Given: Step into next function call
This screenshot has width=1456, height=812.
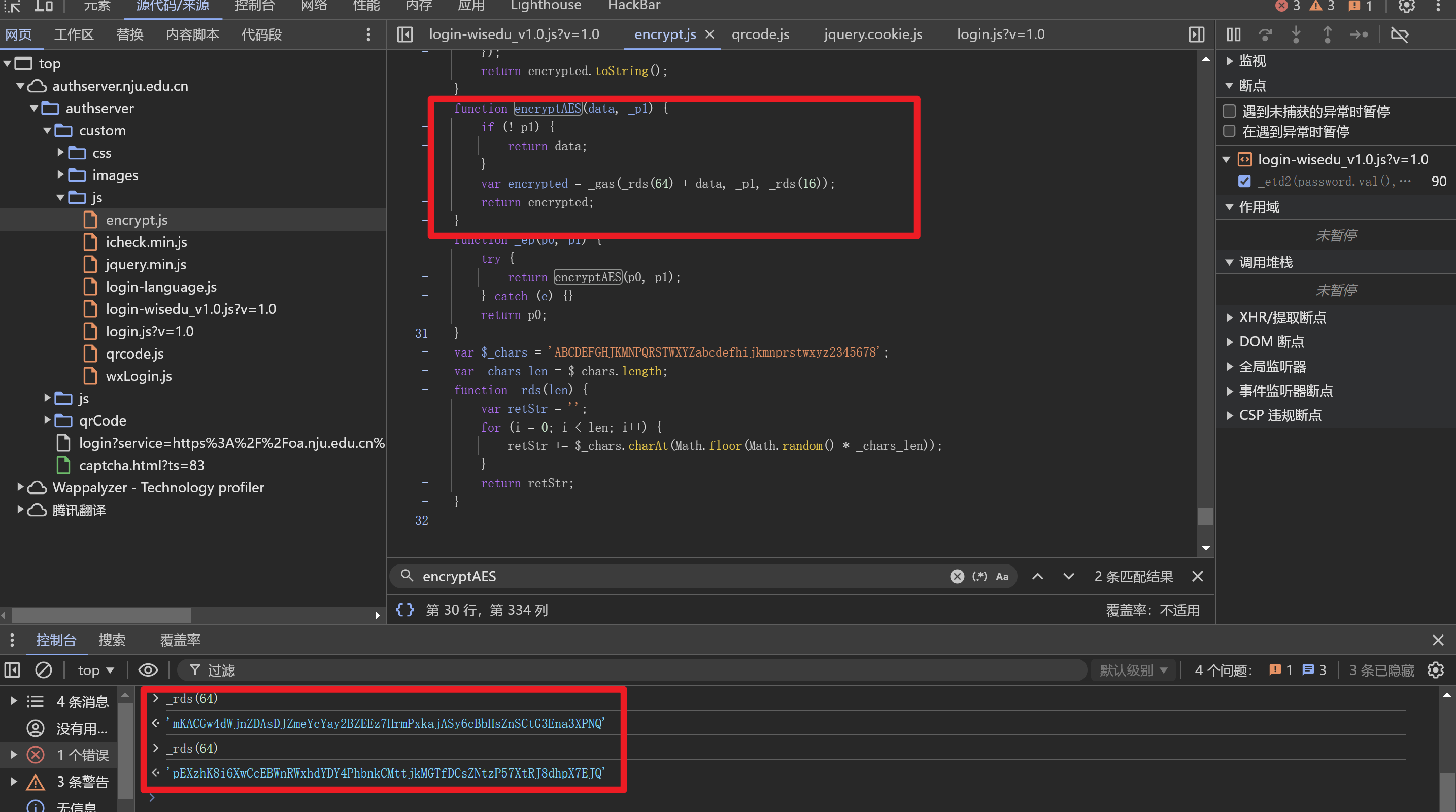Looking at the screenshot, I should point(1296,34).
